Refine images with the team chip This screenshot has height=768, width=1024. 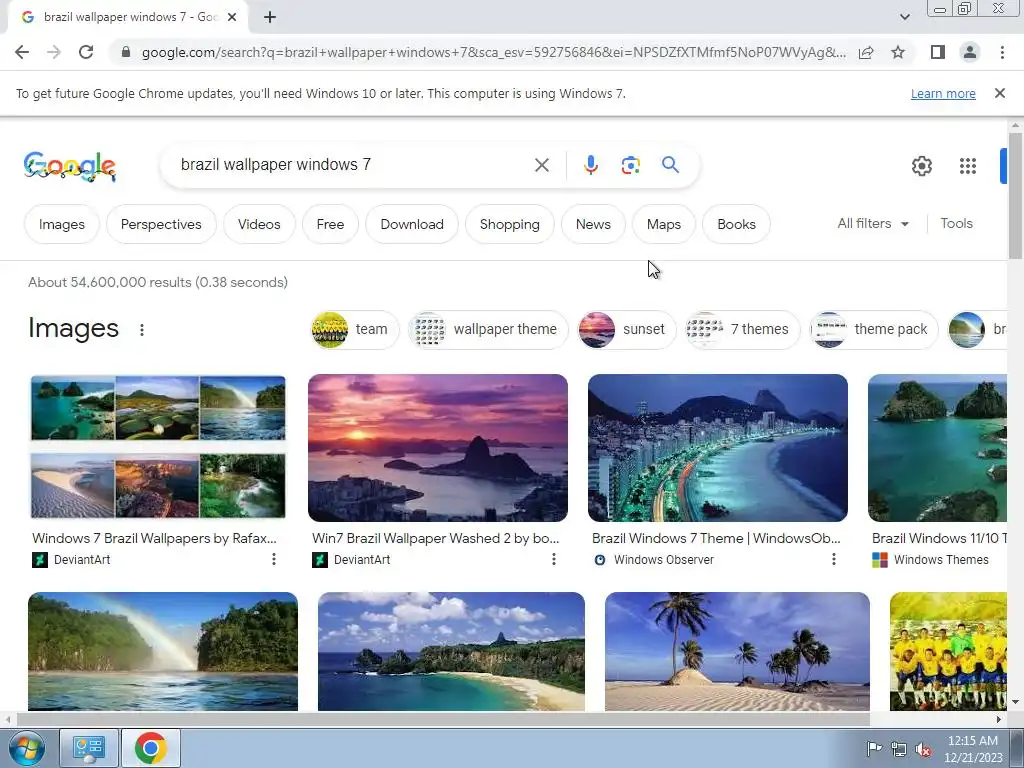click(x=355, y=329)
